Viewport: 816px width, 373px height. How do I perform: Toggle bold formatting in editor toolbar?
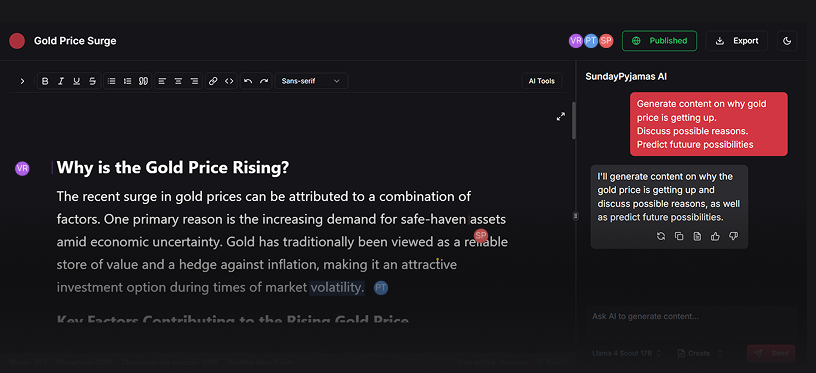tap(45, 81)
